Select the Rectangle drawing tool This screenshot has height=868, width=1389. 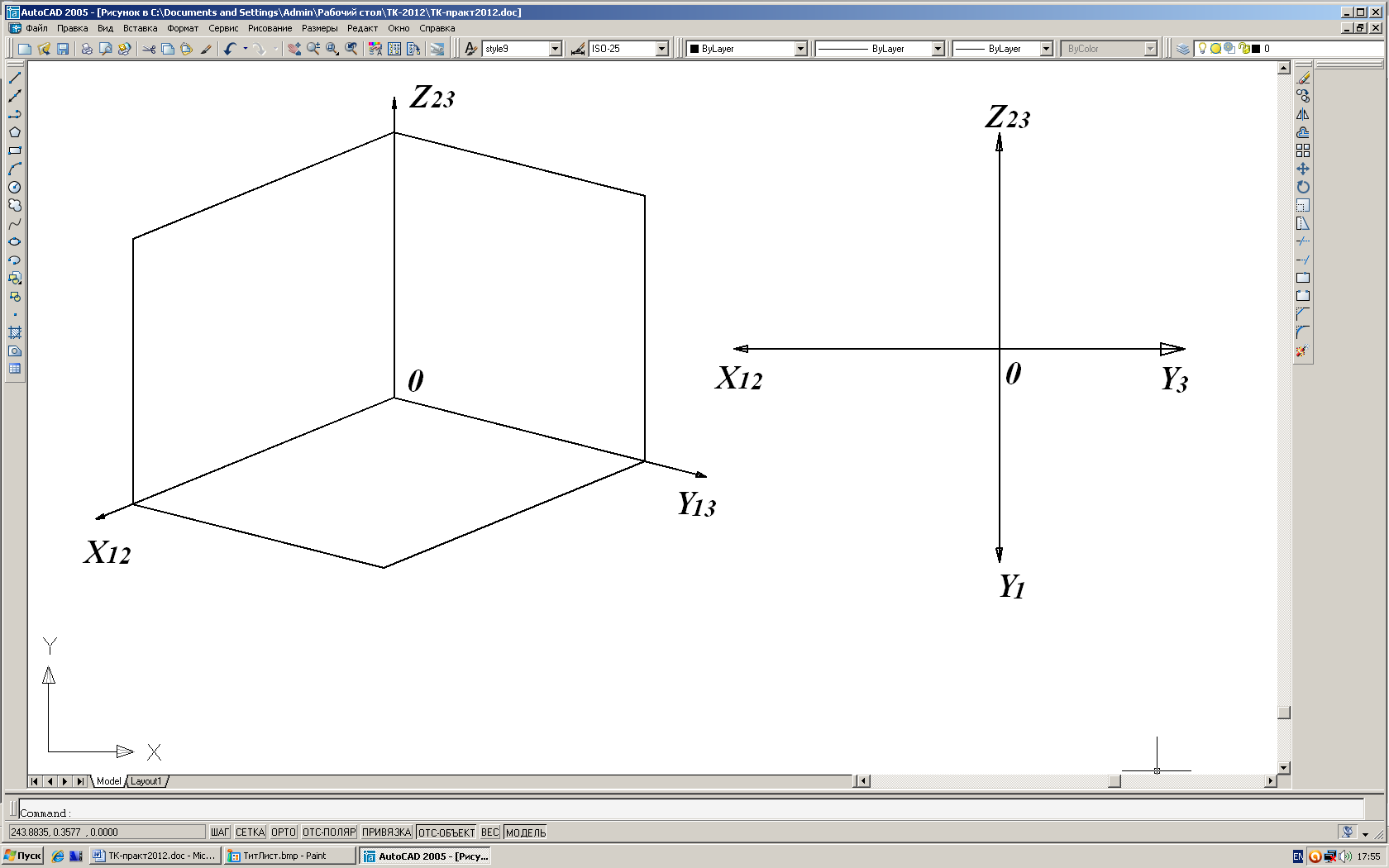[15, 150]
